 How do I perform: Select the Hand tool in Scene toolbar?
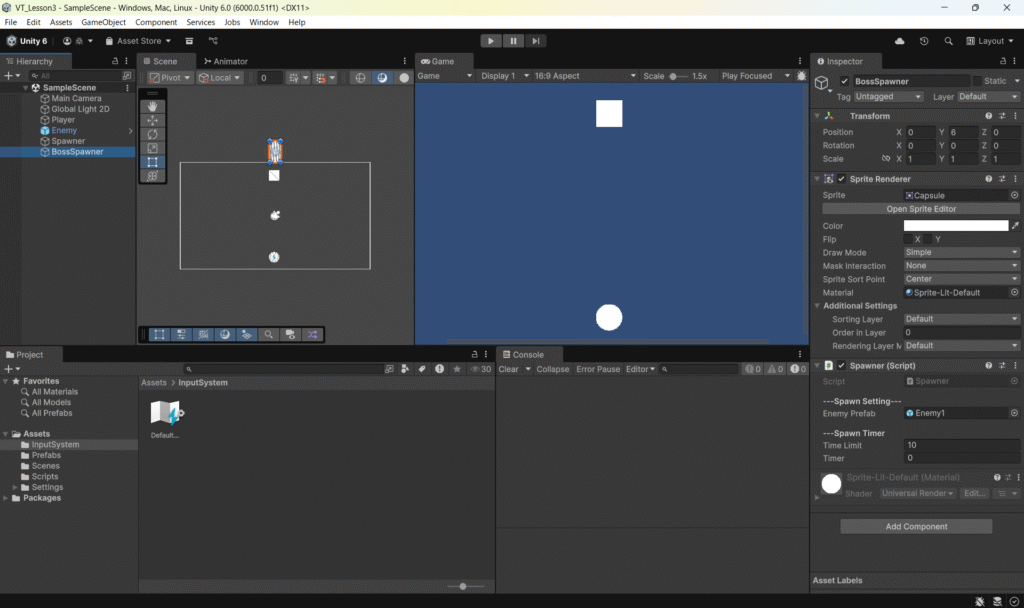tap(153, 106)
